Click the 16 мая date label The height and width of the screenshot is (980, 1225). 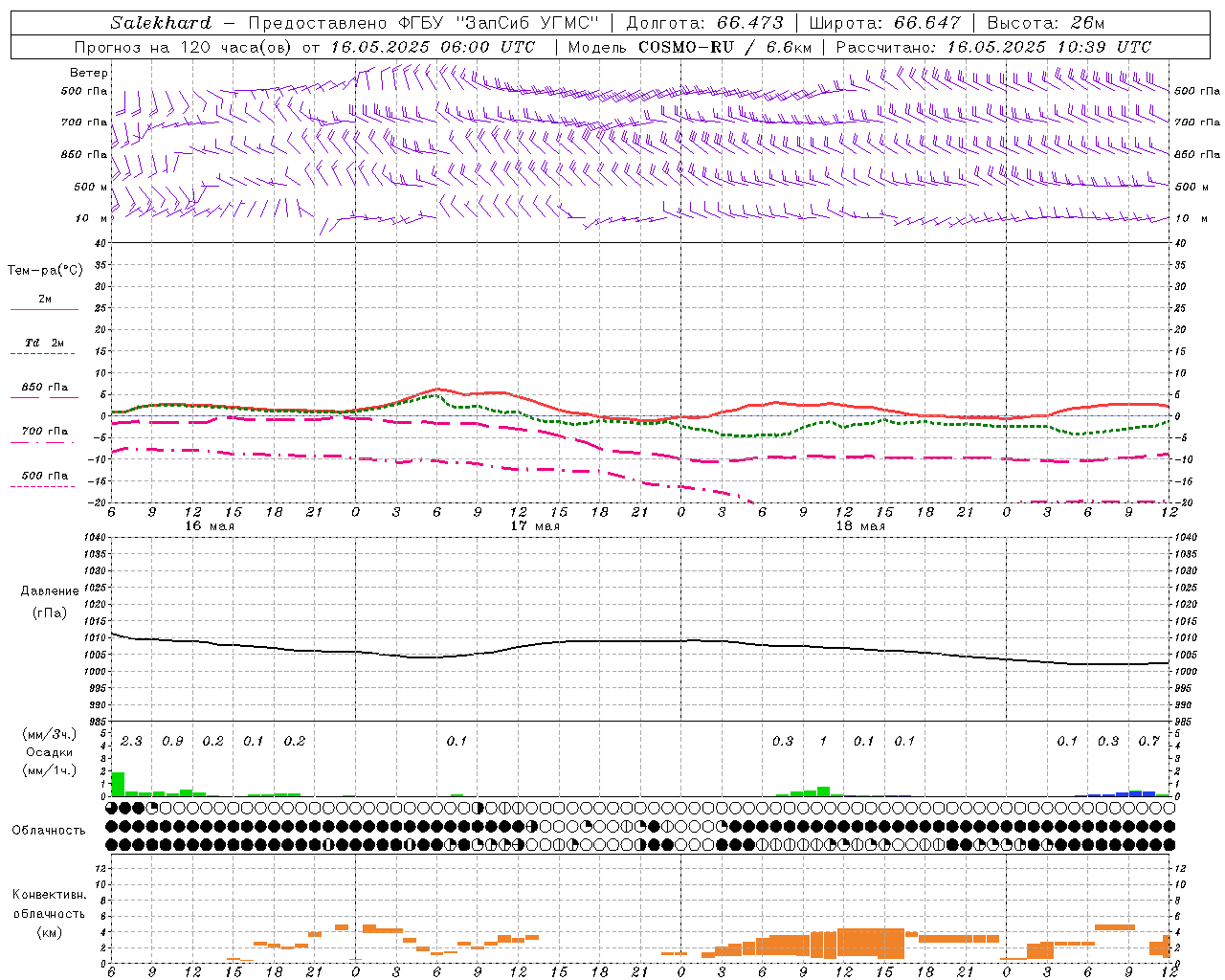210,526
